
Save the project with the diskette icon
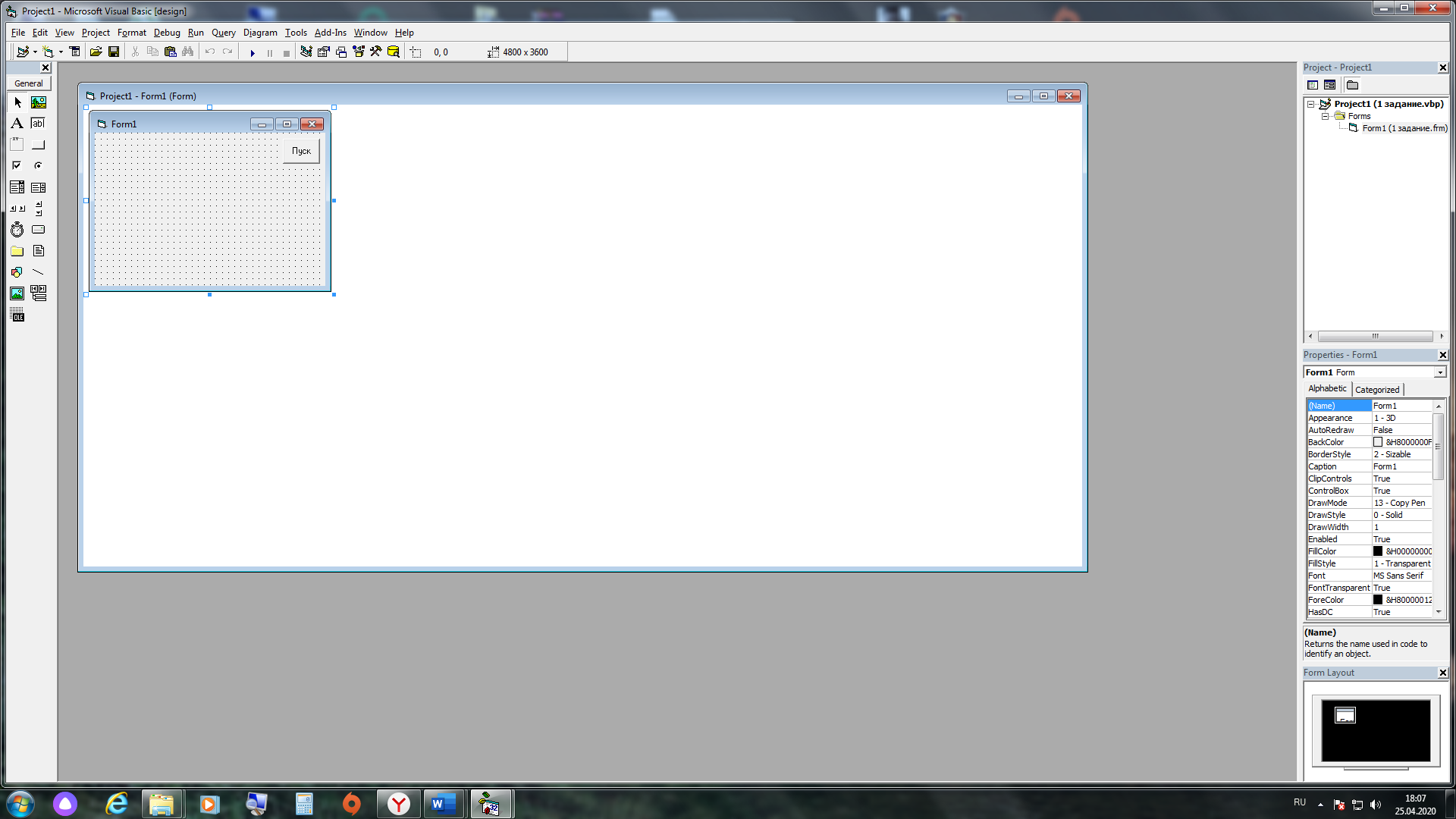point(114,52)
